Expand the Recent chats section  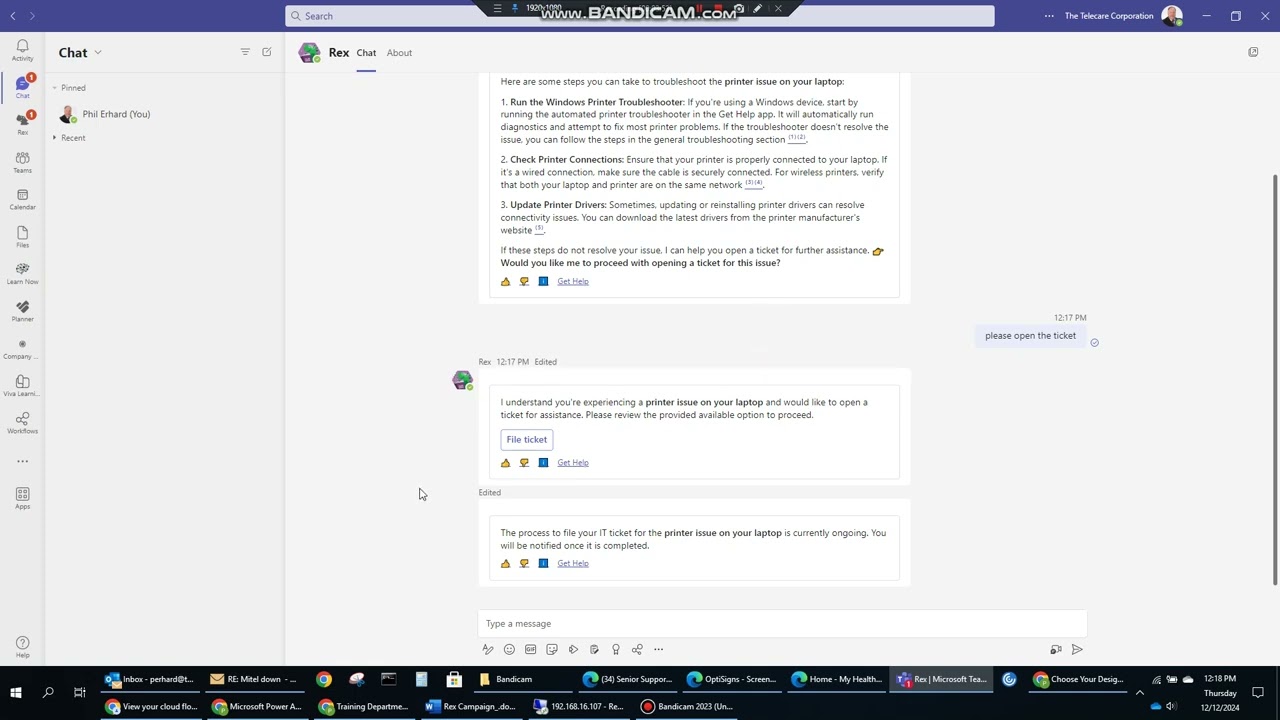54,138
